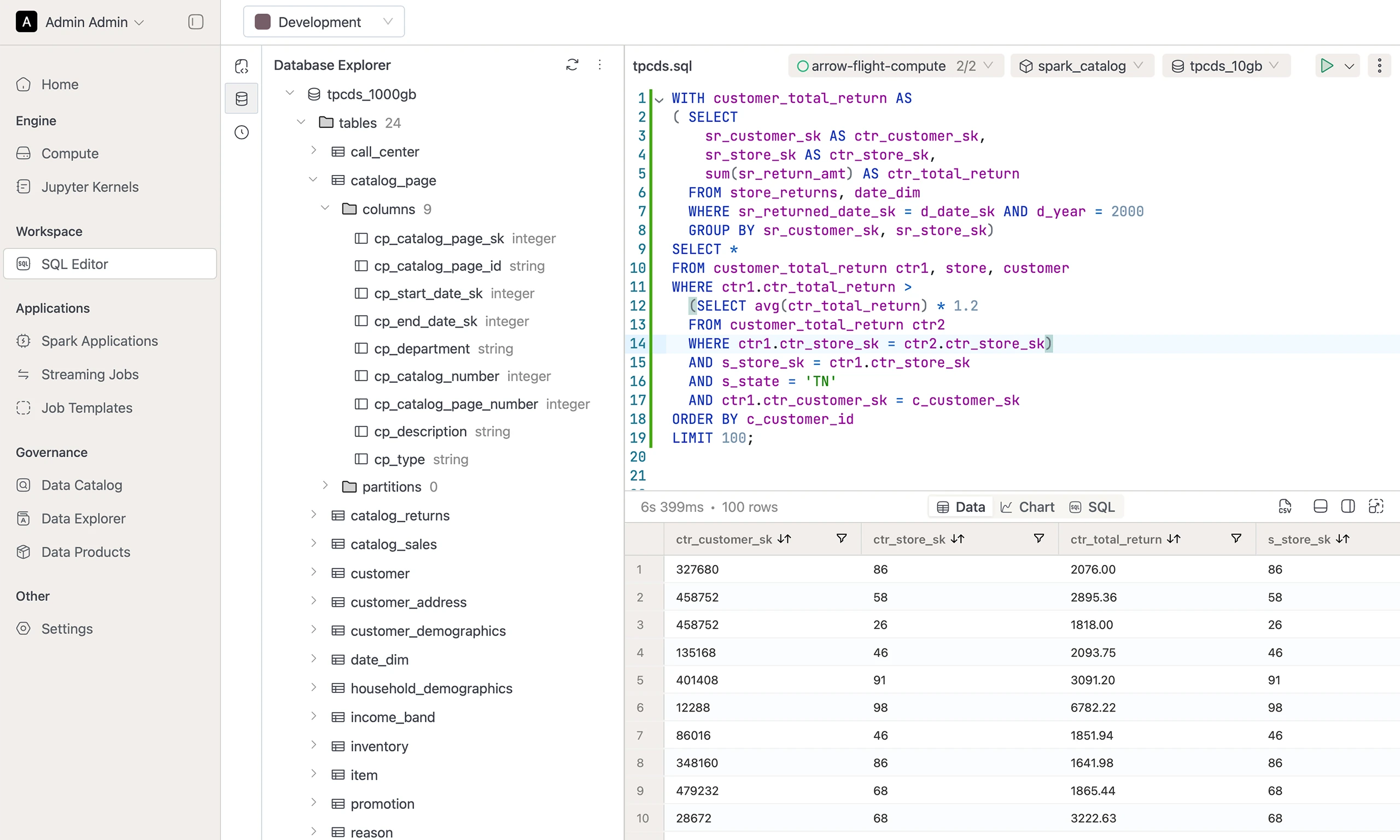The height and width of the screenshot is (840, 1400).
Task: Click the tpcds.sql file name
Action: tap(662, 66)
